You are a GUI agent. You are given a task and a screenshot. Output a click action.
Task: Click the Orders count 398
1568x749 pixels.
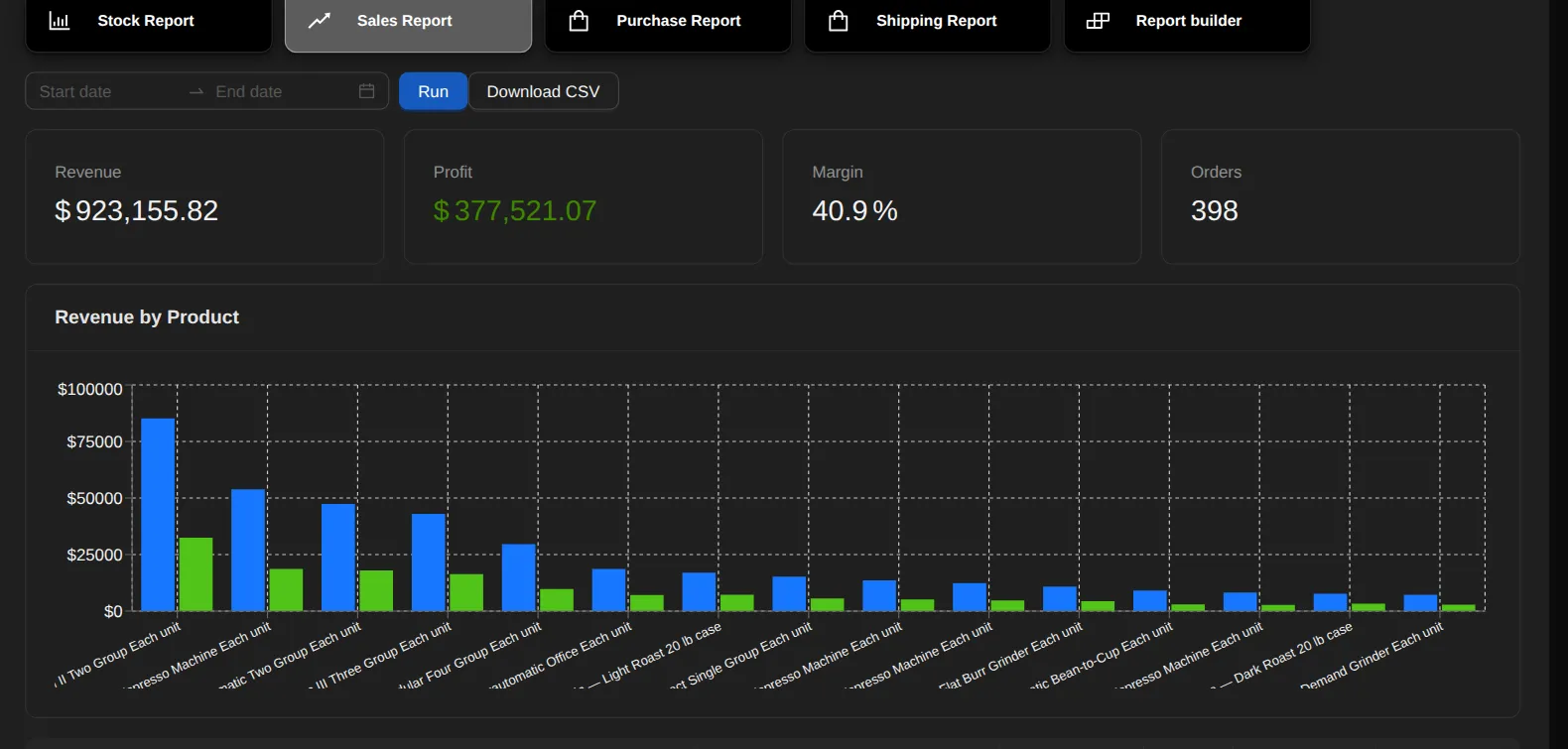click(x=1215, y=210)
